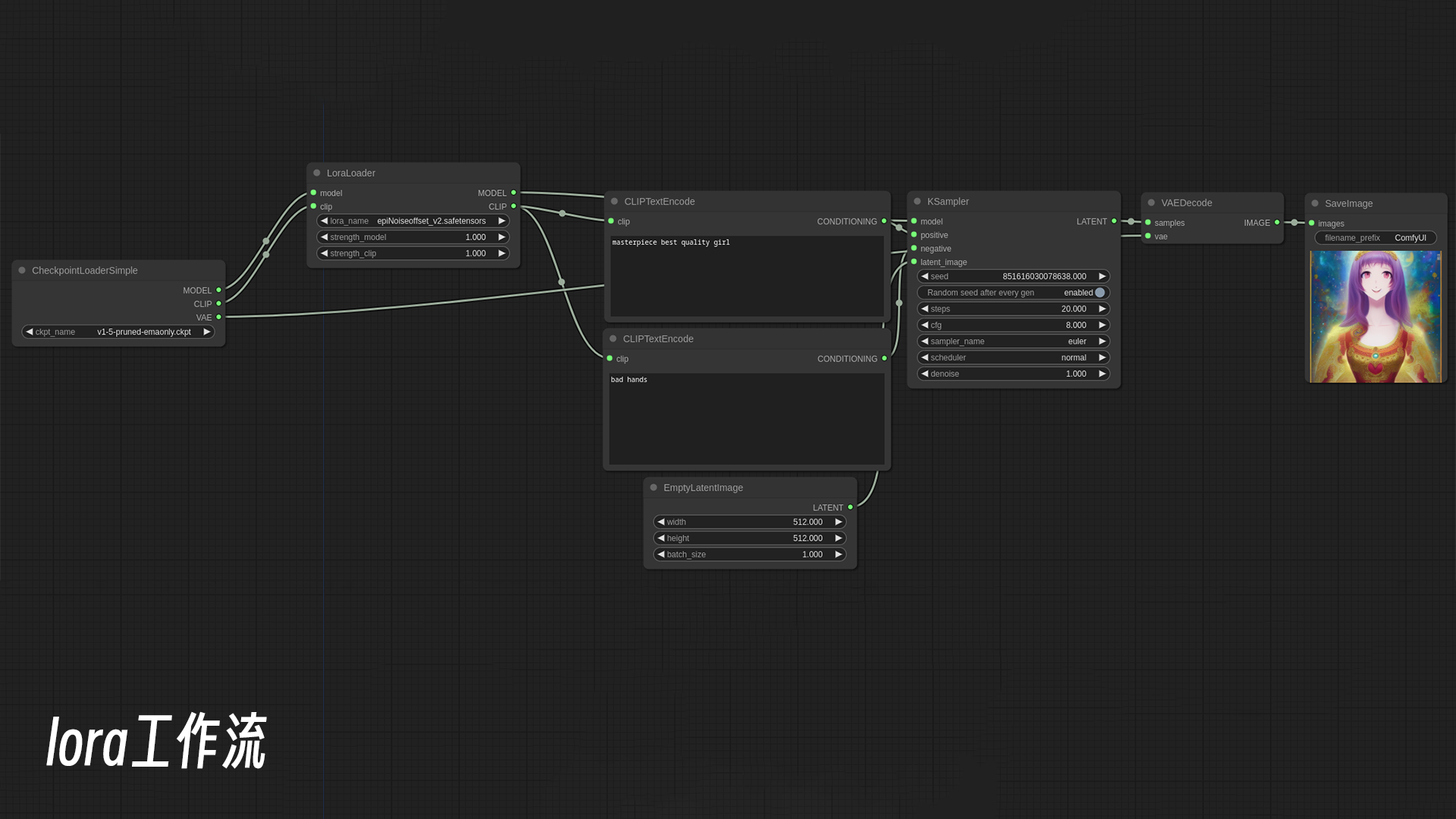The image size is (1456, 819).
Task: Collapse the CheckpointLoaderSimple node via its title dot
Action: coord(22,270)
